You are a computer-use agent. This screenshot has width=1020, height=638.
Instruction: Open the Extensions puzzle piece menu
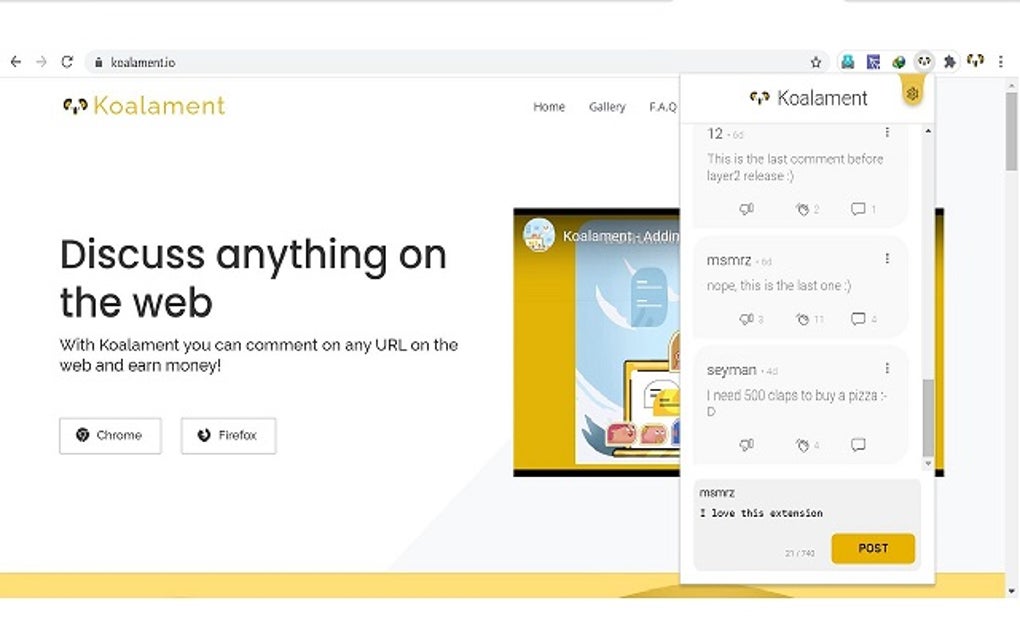pos(950,62)
